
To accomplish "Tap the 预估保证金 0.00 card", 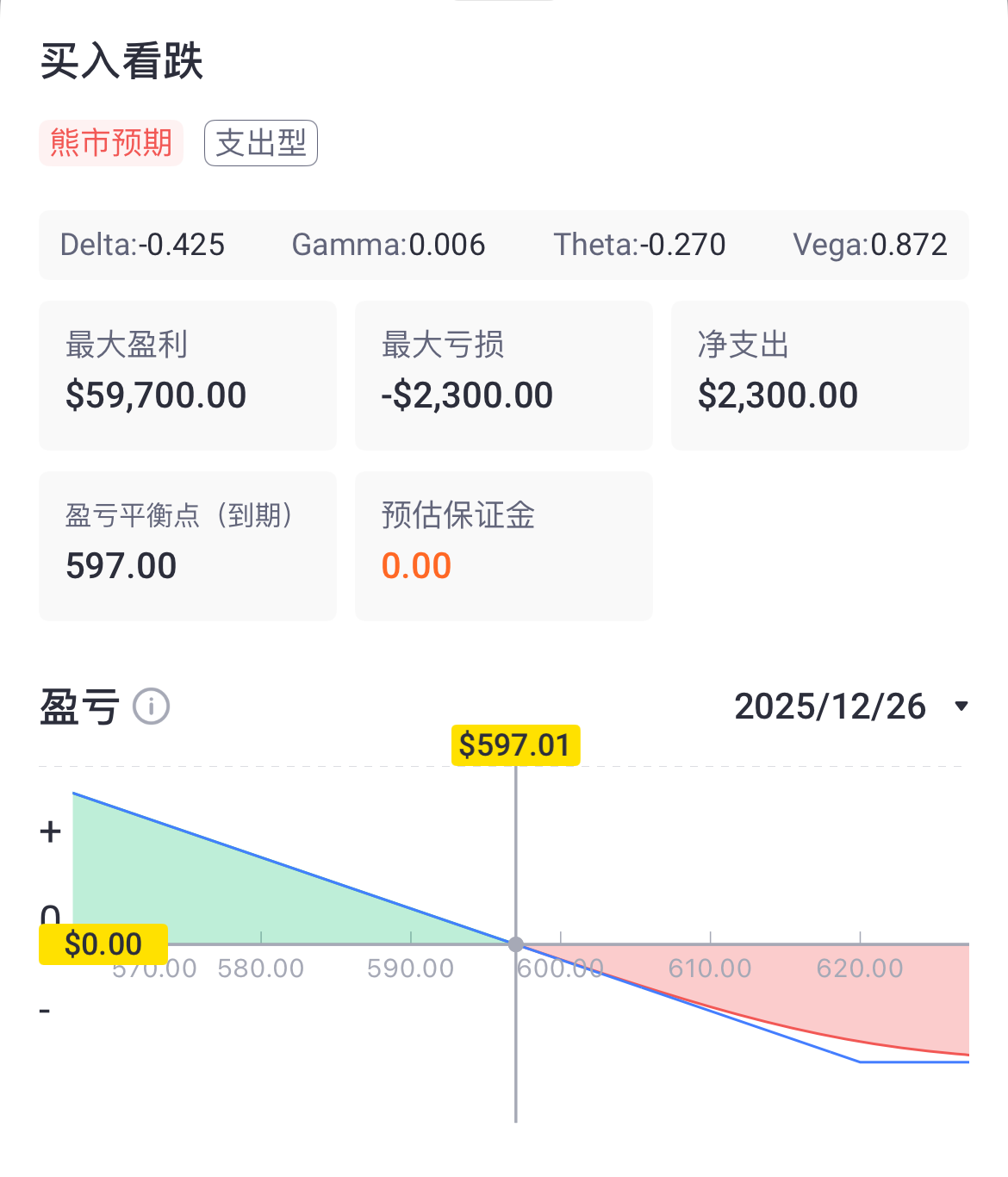I will (504, 545).
